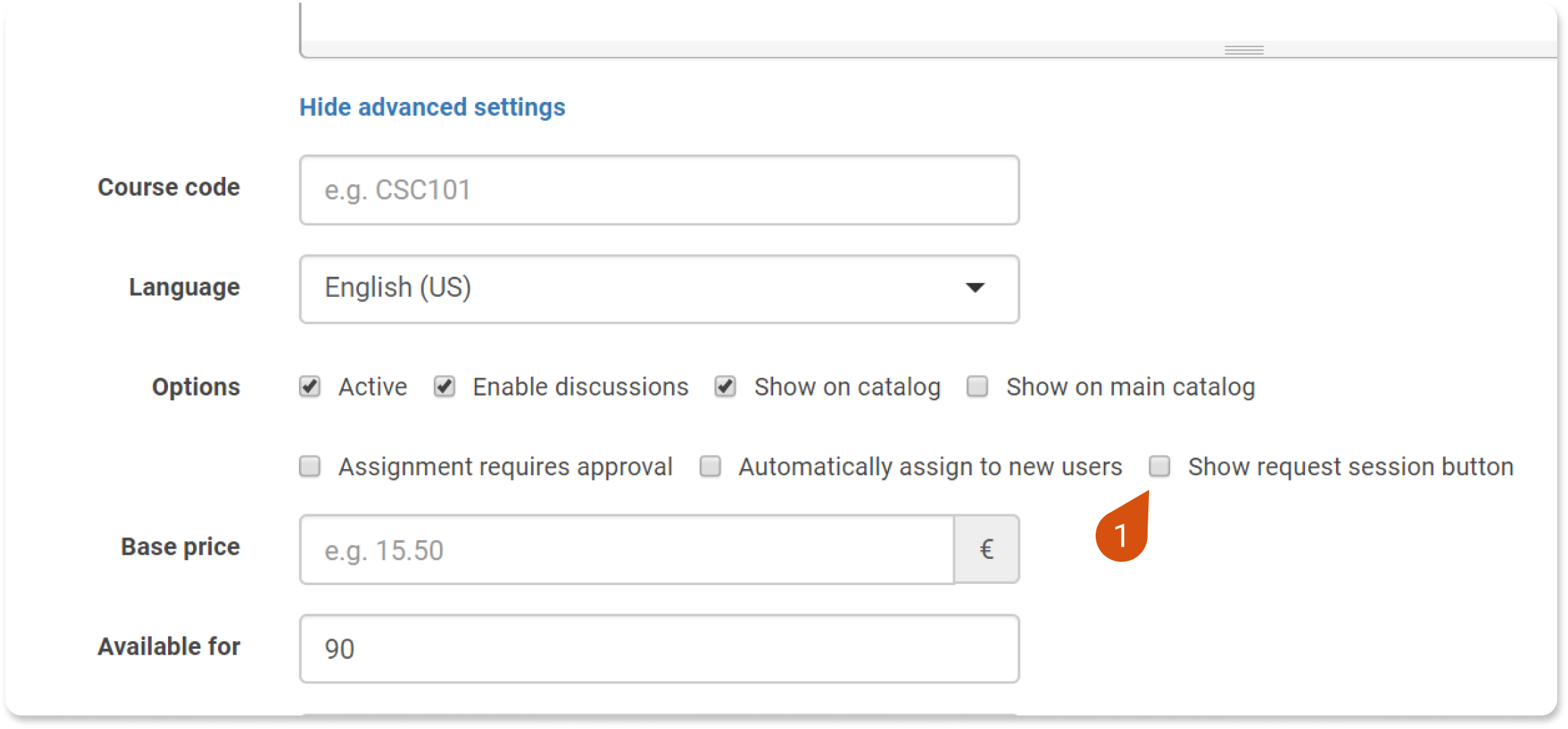The height and width of the screenshot is (729, 1568).
Task: Click into the Base price field
Action: [x=627, y=549]
